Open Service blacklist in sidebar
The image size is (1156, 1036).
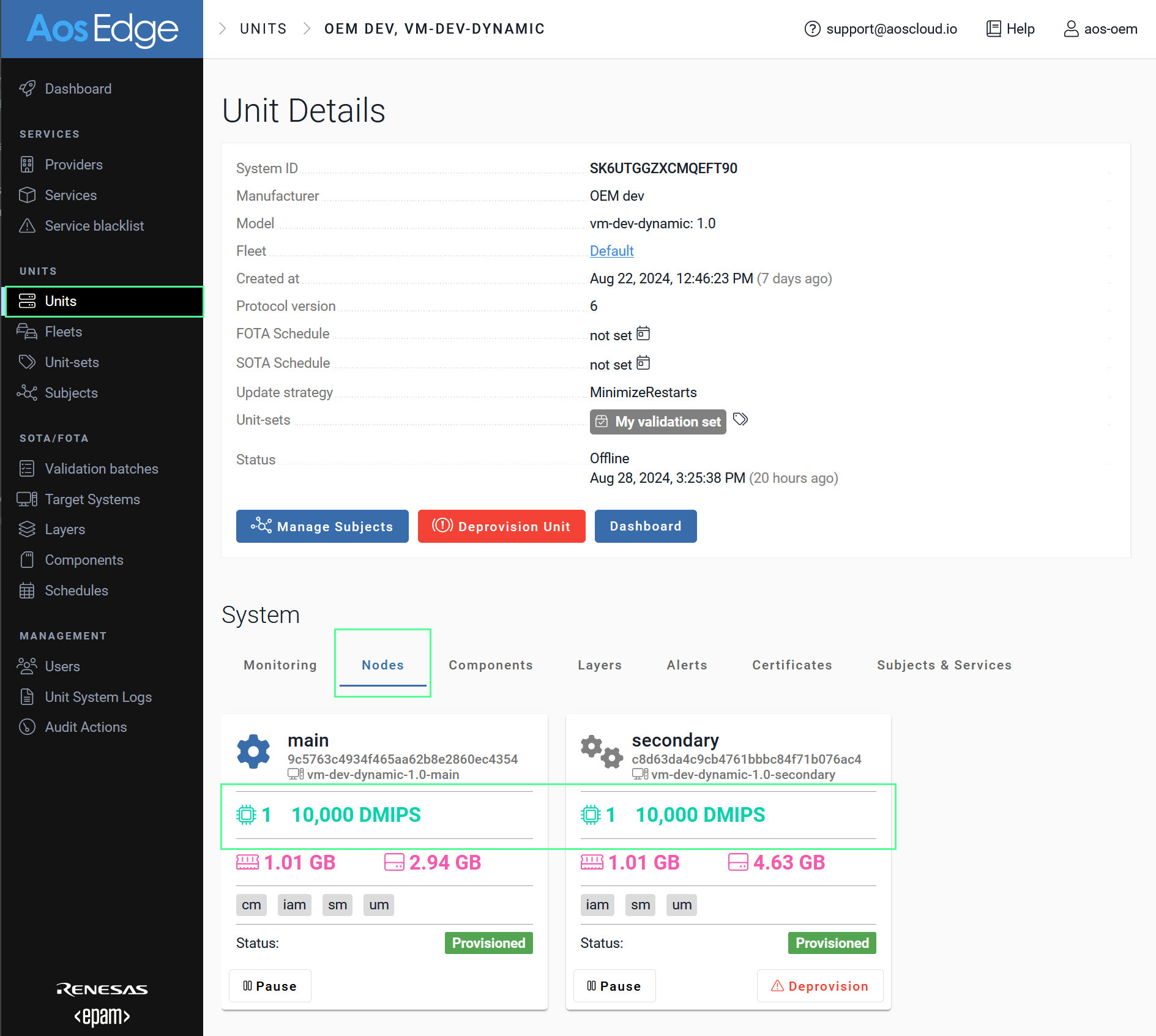click(94, 226)
